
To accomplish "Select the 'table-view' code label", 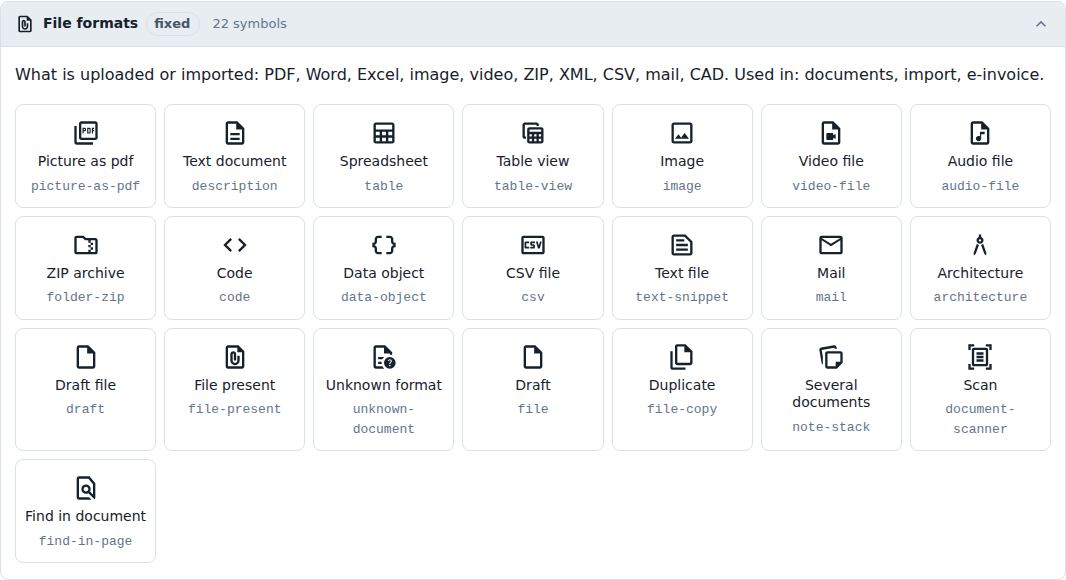I will [533, 186].
